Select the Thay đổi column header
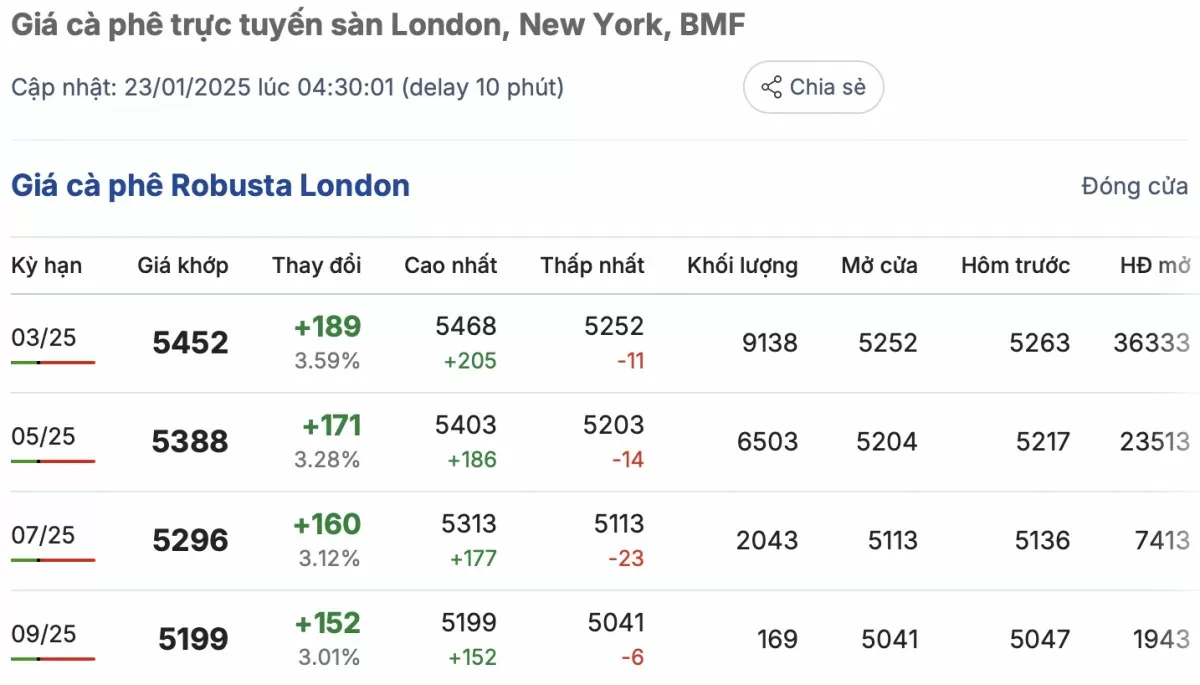1200x685 pixels. 317,265
